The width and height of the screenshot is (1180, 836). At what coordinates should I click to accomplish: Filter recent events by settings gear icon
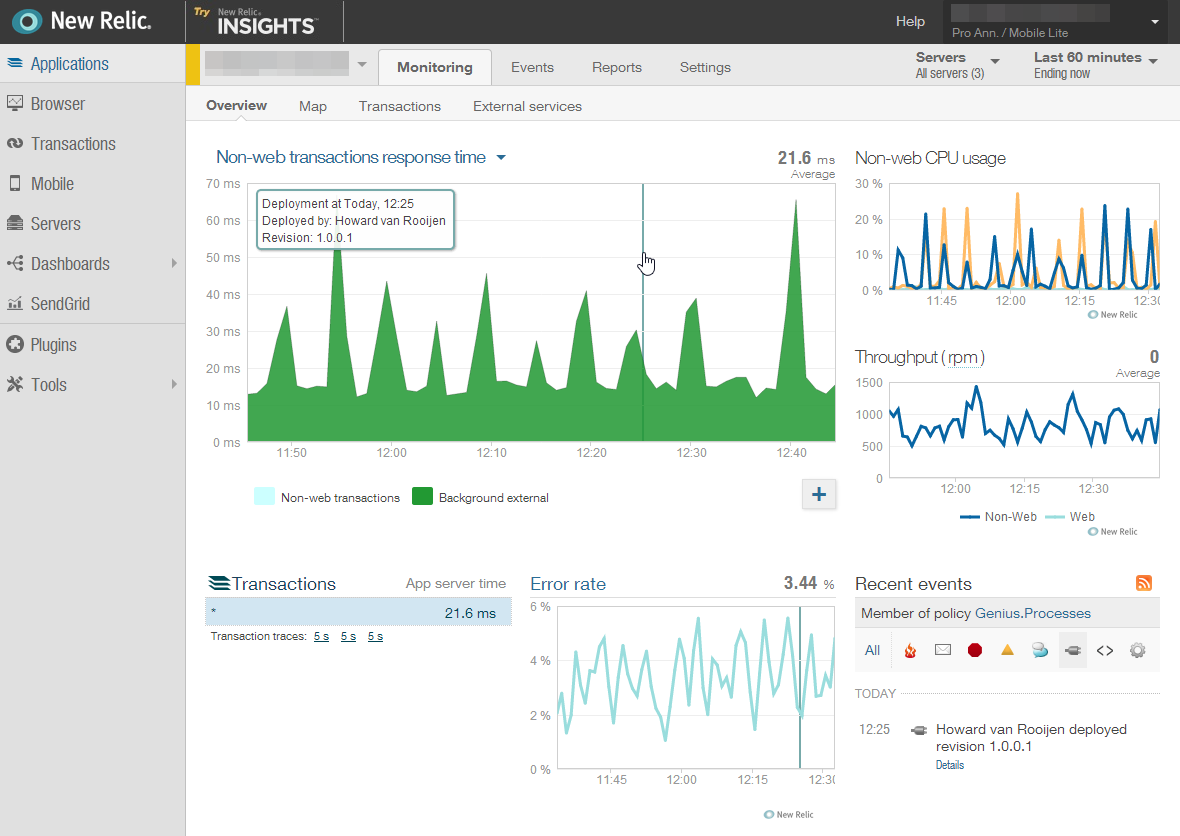coord(1137,650)
